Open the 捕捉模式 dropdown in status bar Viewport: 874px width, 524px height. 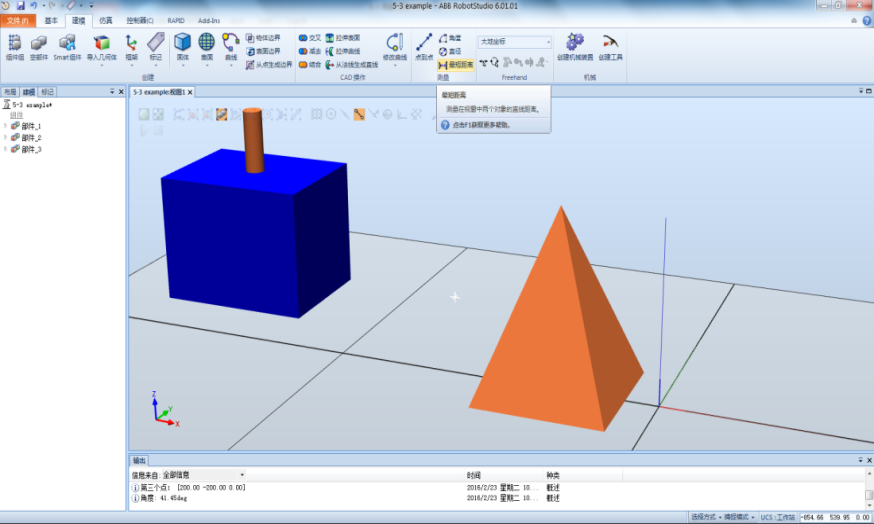pos(739,517)
